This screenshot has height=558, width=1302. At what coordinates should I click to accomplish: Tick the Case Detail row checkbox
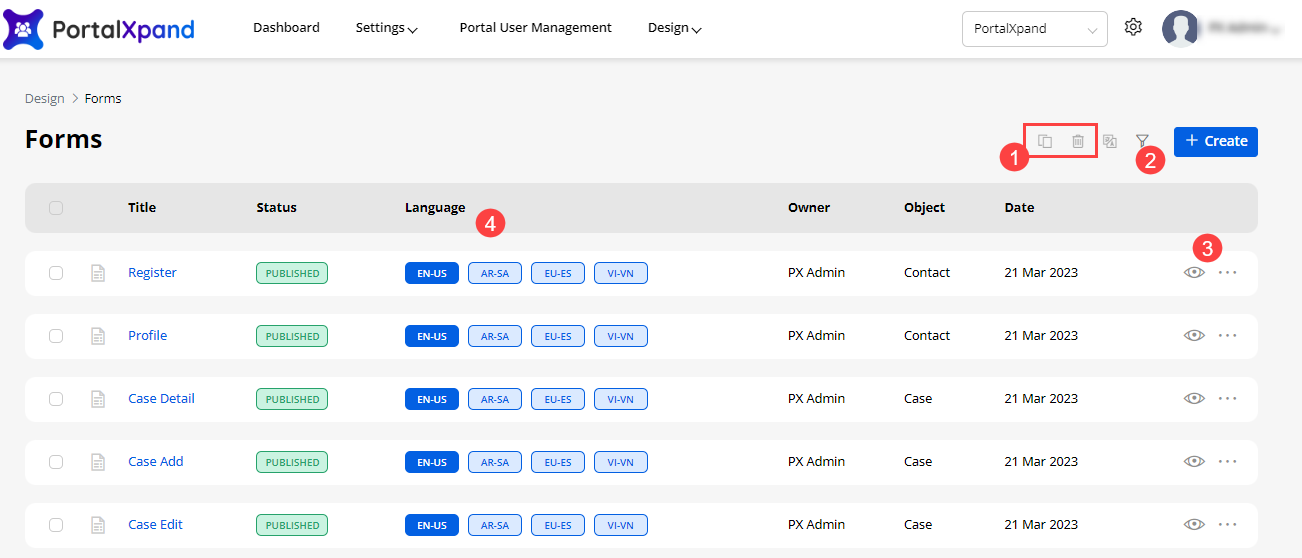pyautogui.click(x=56, y=399)
